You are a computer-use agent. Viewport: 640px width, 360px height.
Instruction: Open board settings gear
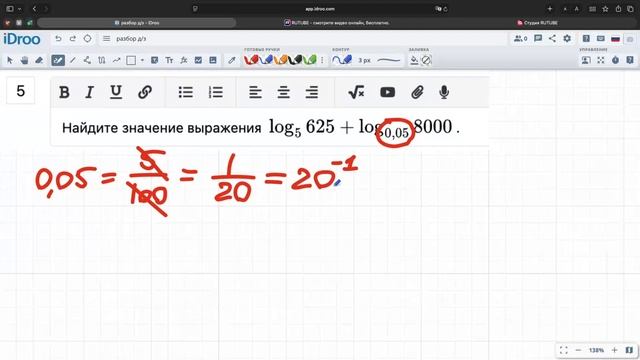tap(567, 38)
